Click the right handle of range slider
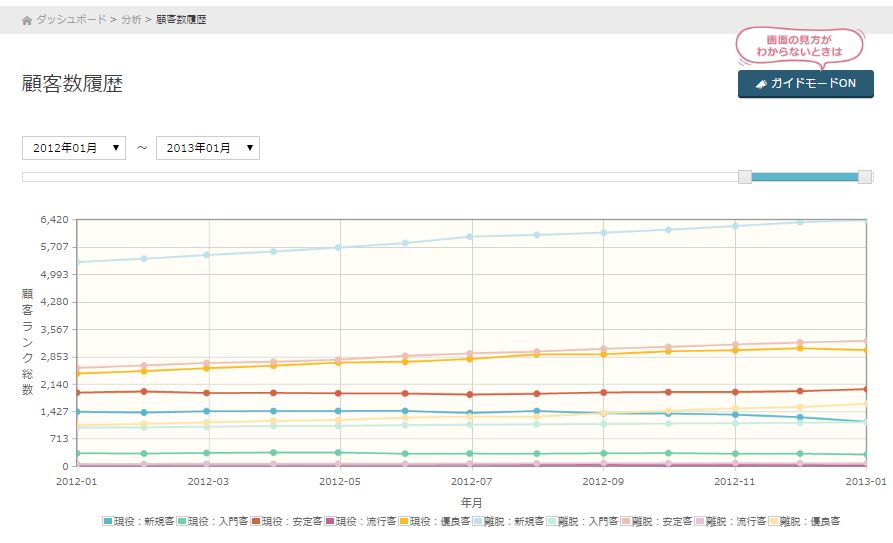 click(865, 177)
